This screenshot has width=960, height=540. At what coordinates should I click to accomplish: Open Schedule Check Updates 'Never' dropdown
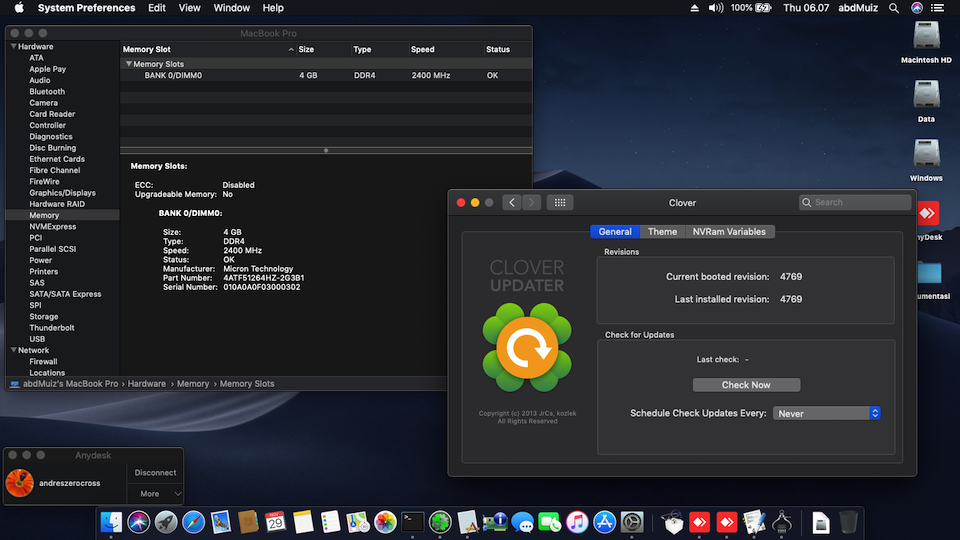[x=827, y=413]
